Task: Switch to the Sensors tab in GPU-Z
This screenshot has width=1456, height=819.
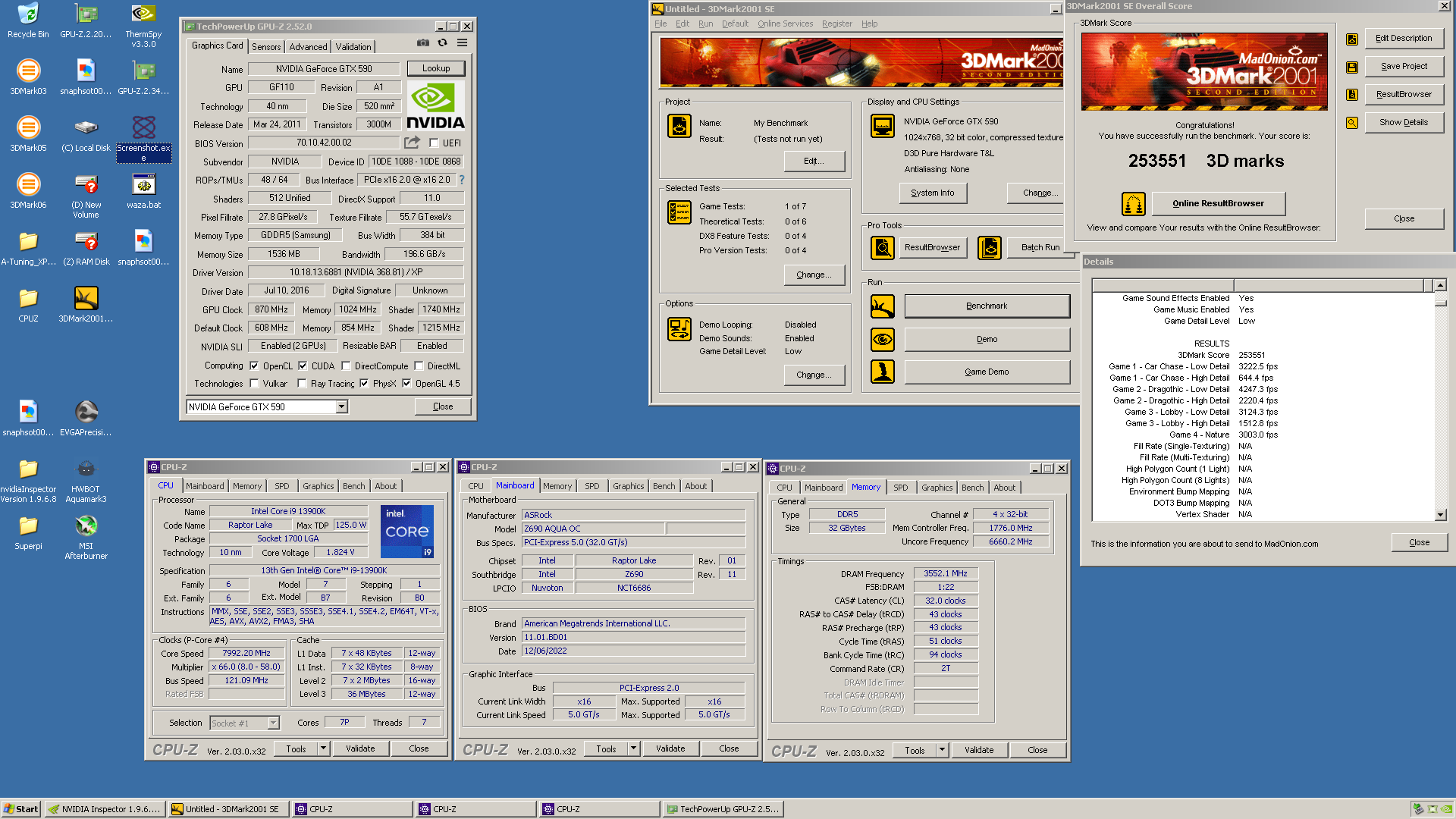Action: [266, 47]
